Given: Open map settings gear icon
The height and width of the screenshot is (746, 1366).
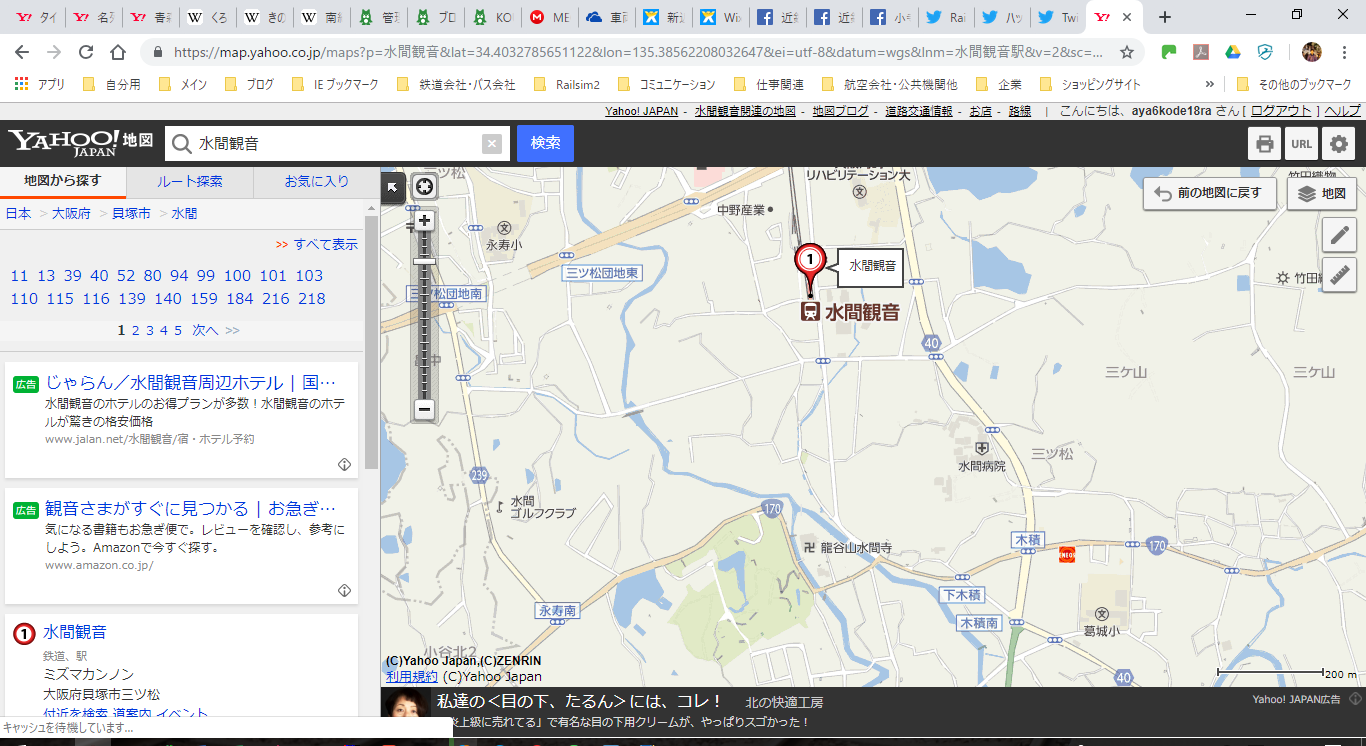Looking at the screenshot, I should pyautogui.click(x=1339, y=144).
